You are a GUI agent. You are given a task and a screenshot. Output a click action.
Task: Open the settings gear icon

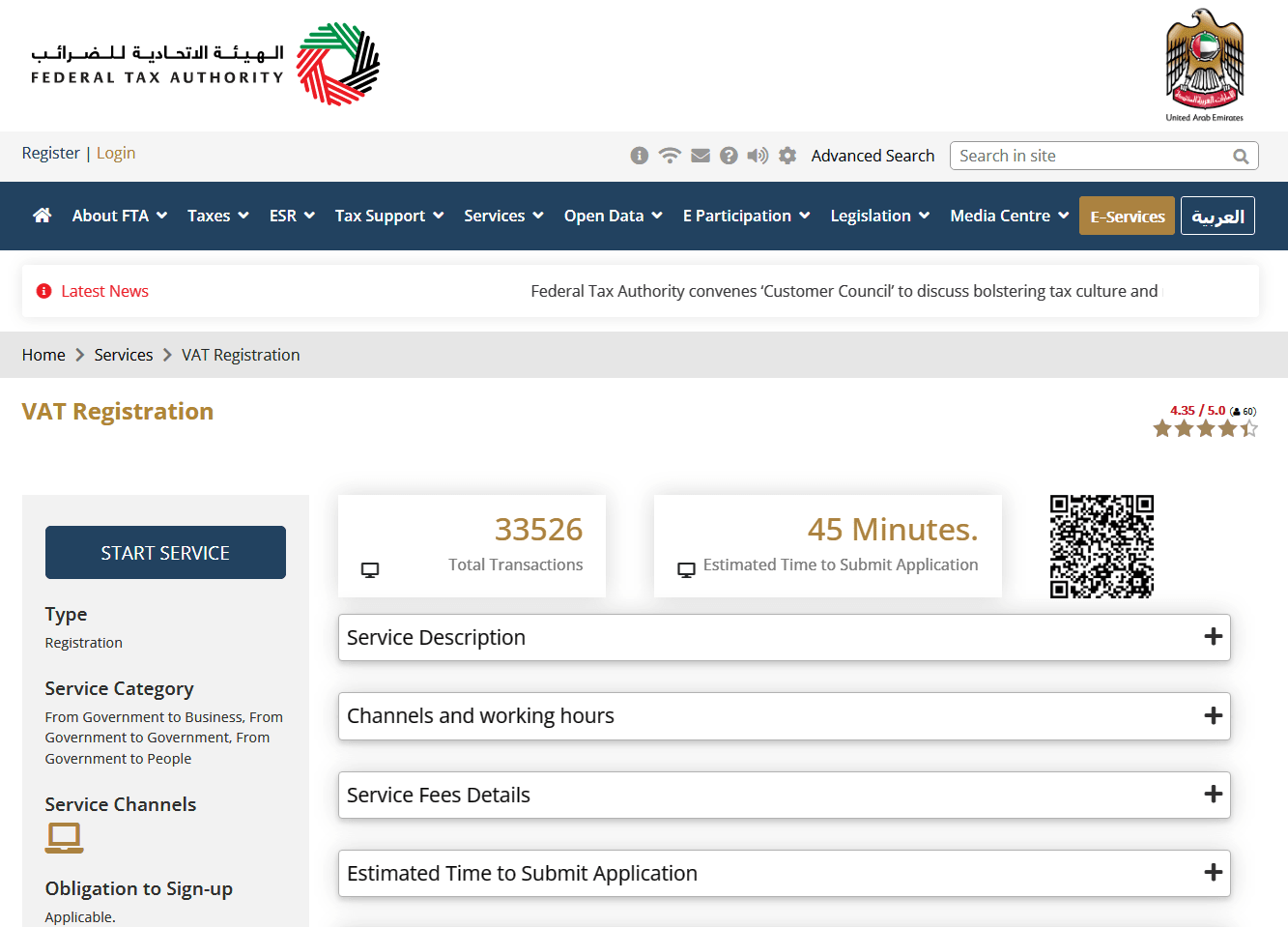pos(787,155)
